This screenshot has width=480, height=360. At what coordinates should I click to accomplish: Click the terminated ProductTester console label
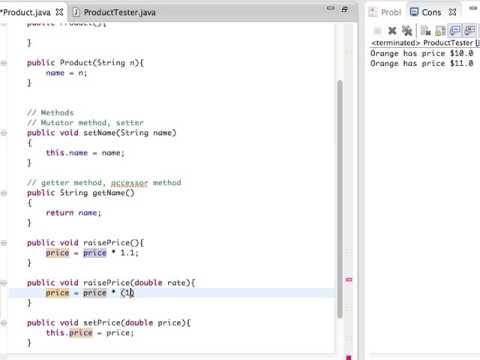(425, 43)
